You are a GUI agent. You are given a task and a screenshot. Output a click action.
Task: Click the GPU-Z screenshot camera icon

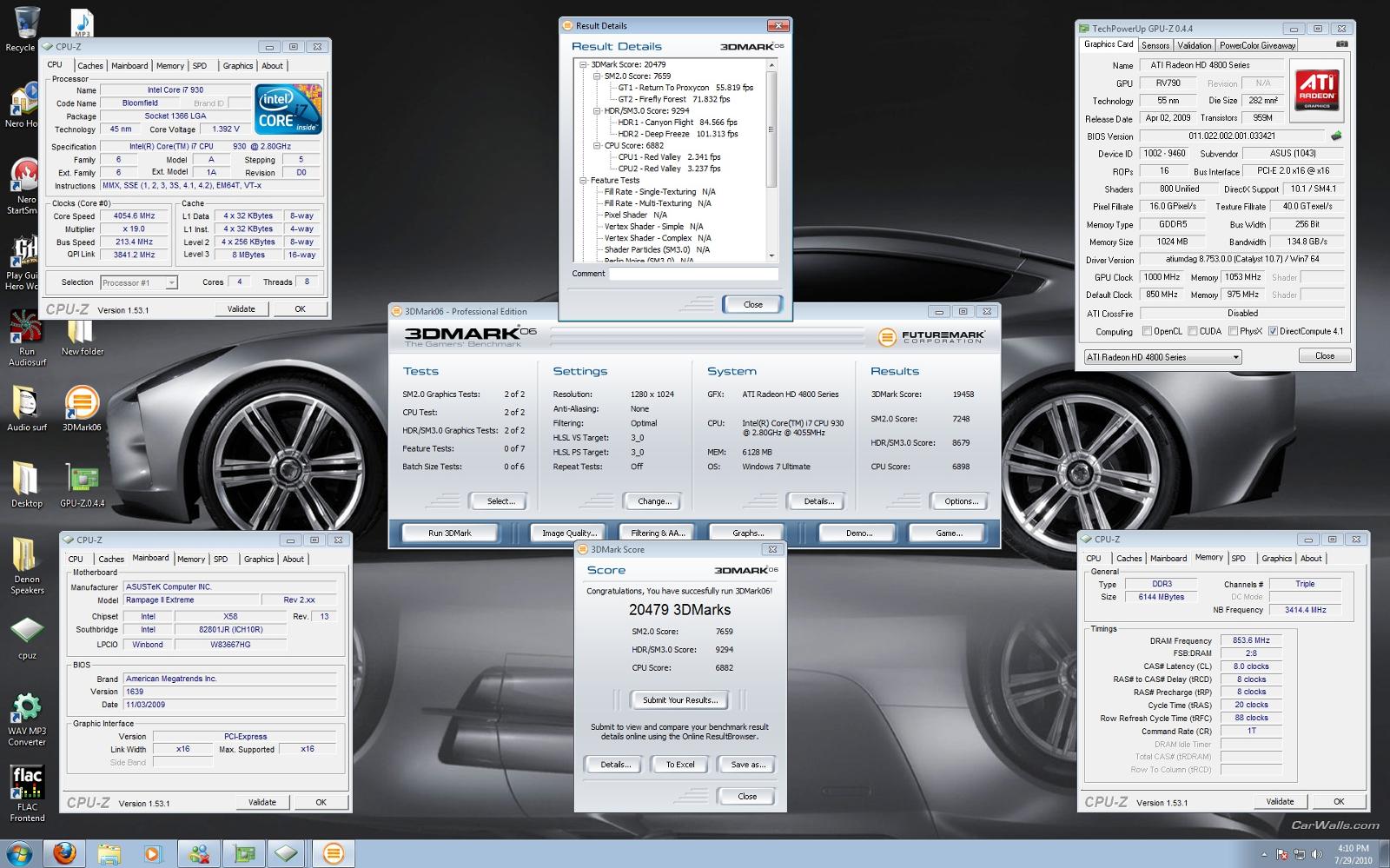pyautogui.click(x=1341, y=44)
